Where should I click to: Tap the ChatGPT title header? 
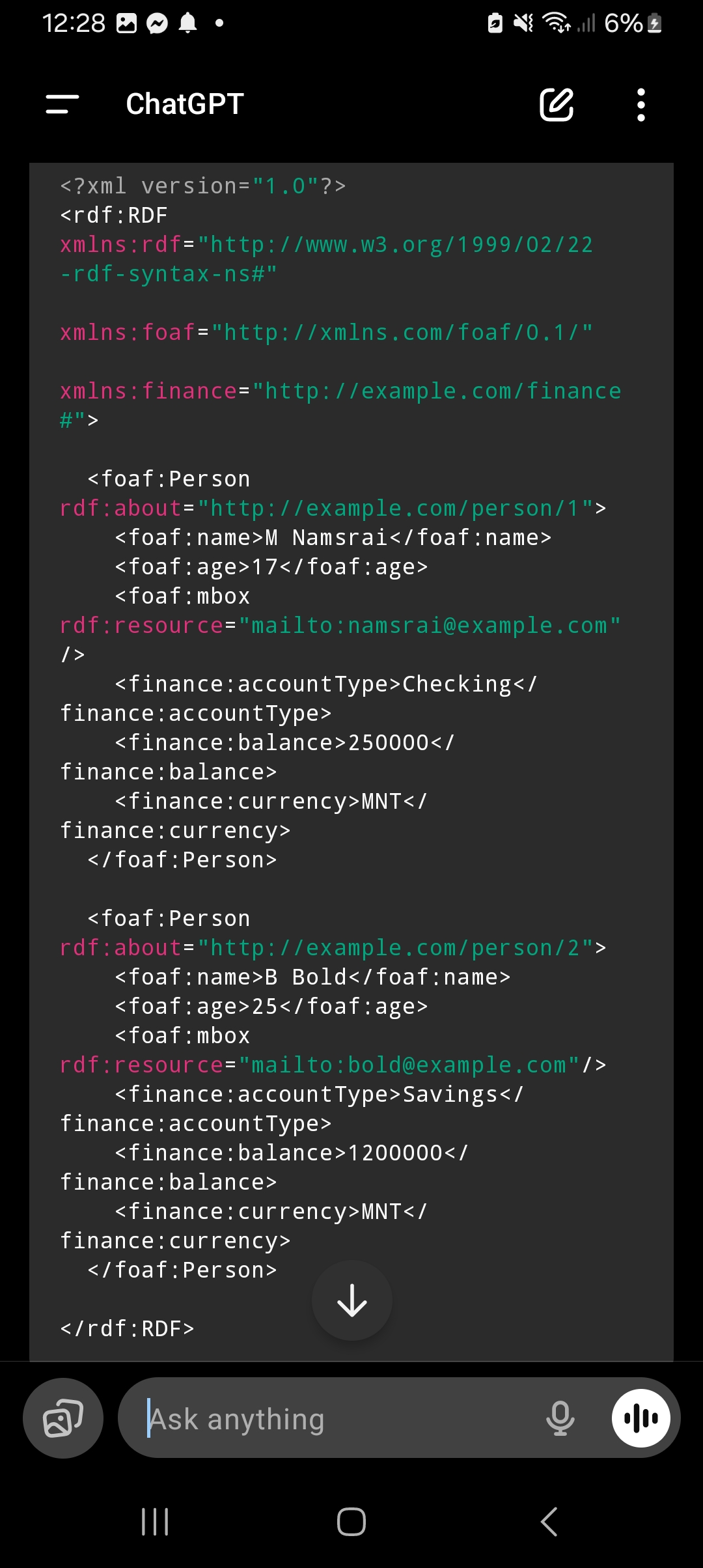coord(185,104)
